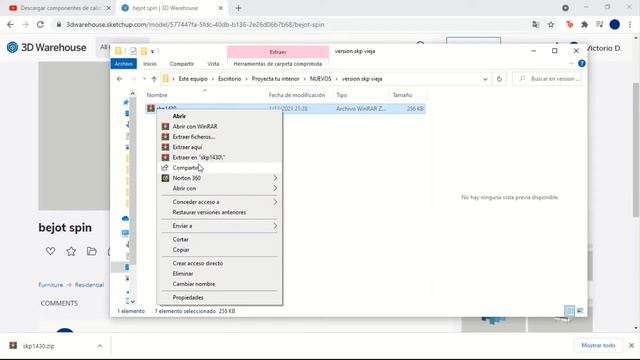640x360 pixels.
Task: Select Restaurar versiones anteriores
Action: tap(209, 212)
